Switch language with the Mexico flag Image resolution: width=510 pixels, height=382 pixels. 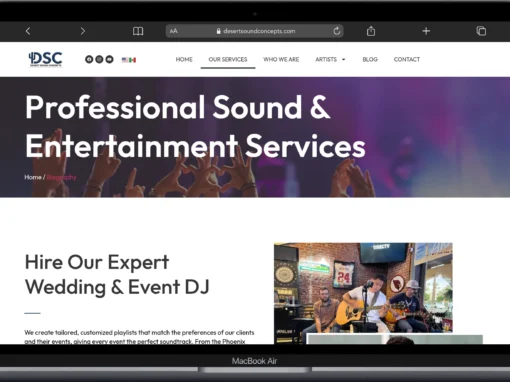coord(132,60)
